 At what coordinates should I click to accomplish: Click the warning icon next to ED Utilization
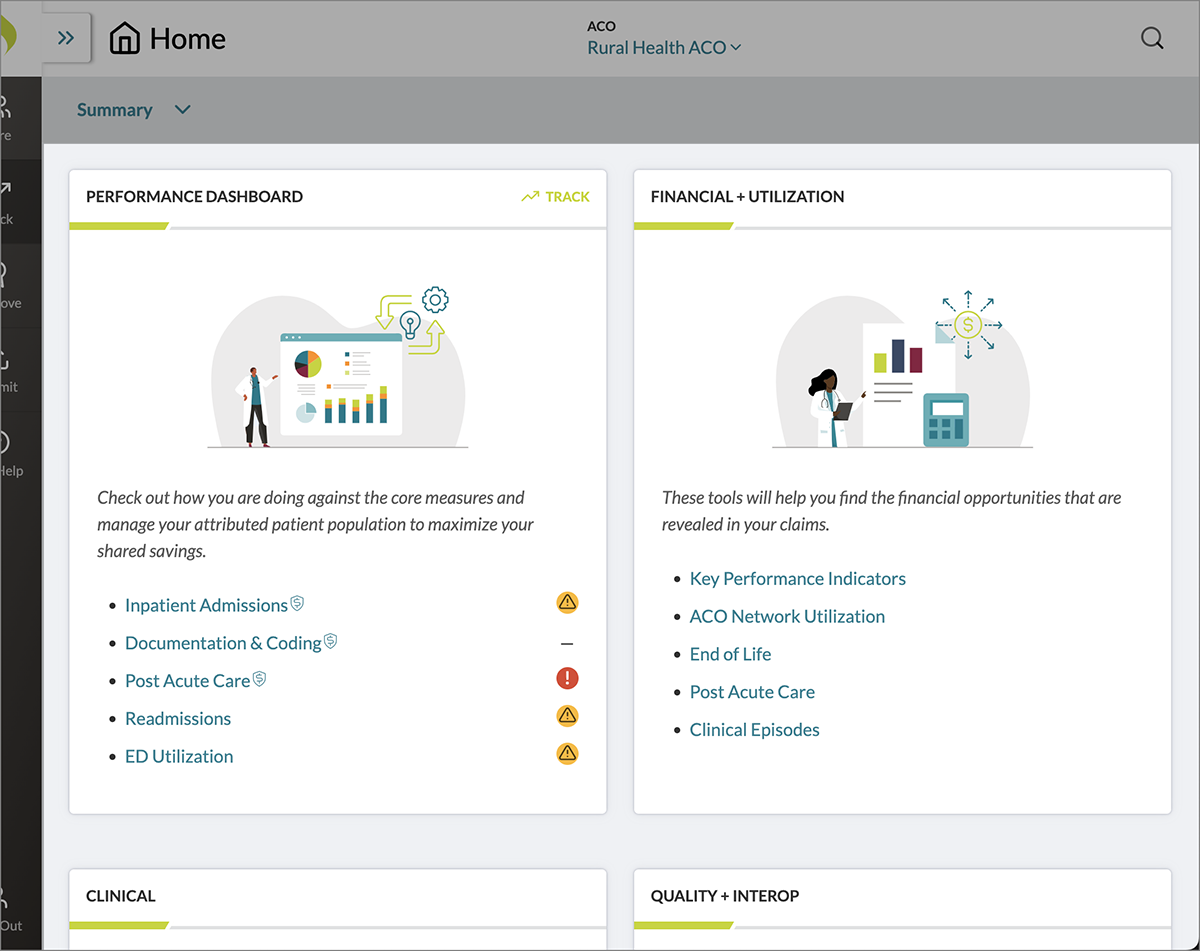tap(567, 753)
